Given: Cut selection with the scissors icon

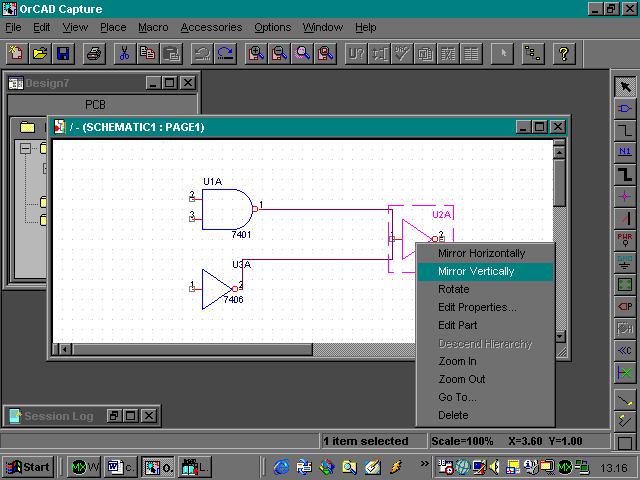Looking at the screenshot, I should 125,53.
